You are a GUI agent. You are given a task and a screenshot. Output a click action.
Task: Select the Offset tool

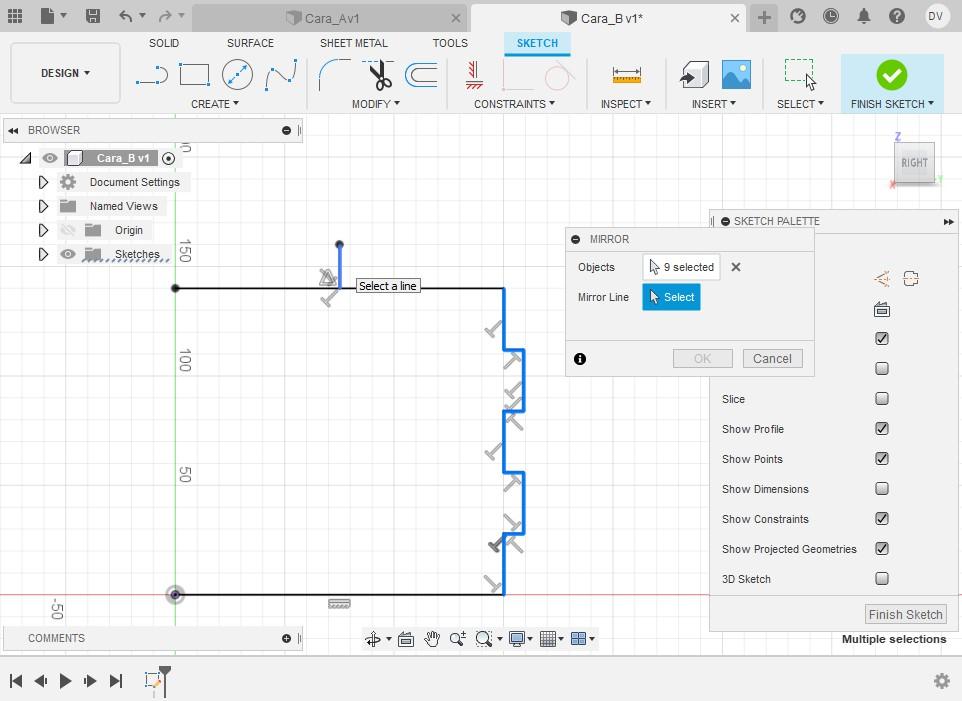coord(421,75)
